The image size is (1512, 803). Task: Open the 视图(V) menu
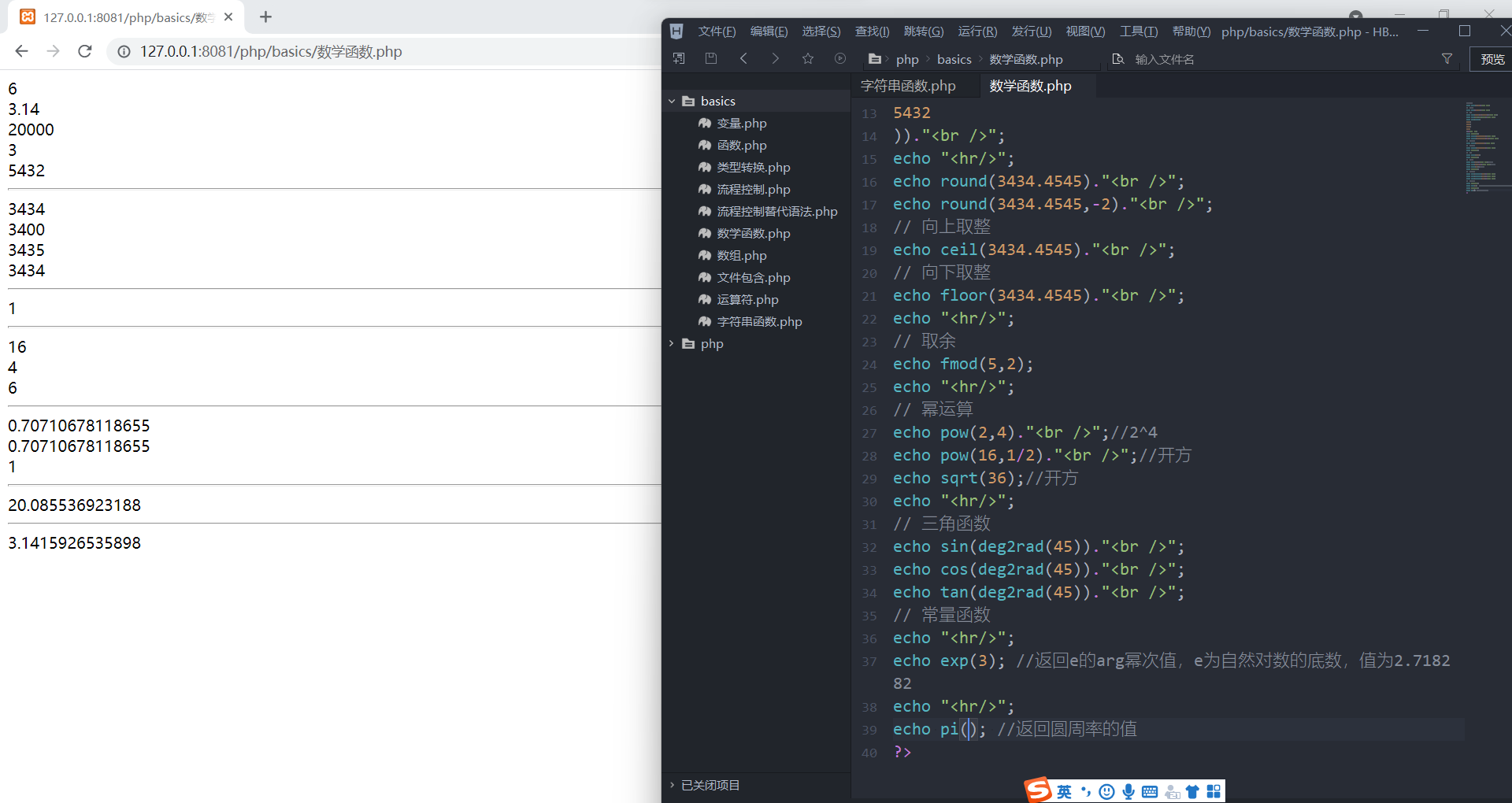(1085, 31)
